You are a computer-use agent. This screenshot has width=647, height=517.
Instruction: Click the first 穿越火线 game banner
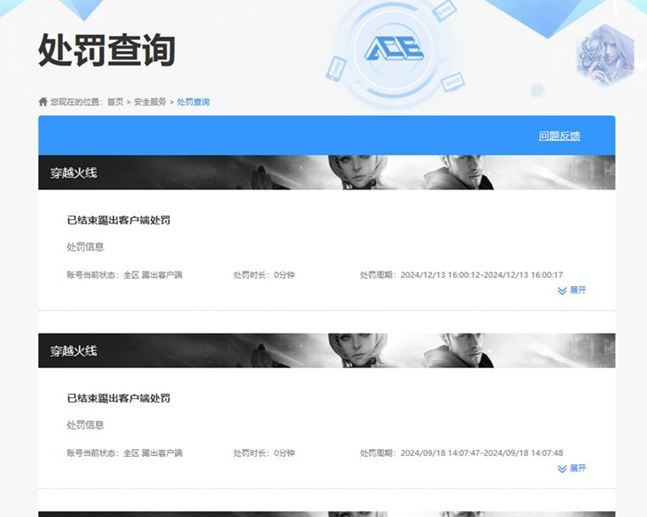click(x=327, y=172)
